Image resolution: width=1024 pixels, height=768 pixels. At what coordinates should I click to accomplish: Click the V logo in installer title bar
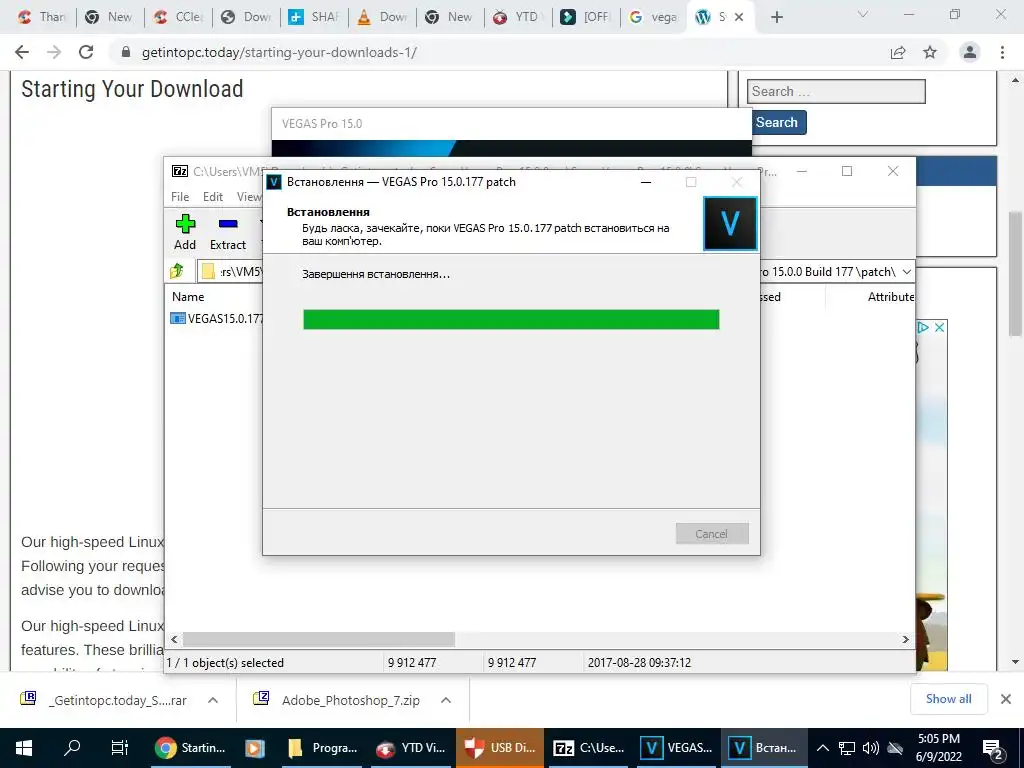(274, 182)
